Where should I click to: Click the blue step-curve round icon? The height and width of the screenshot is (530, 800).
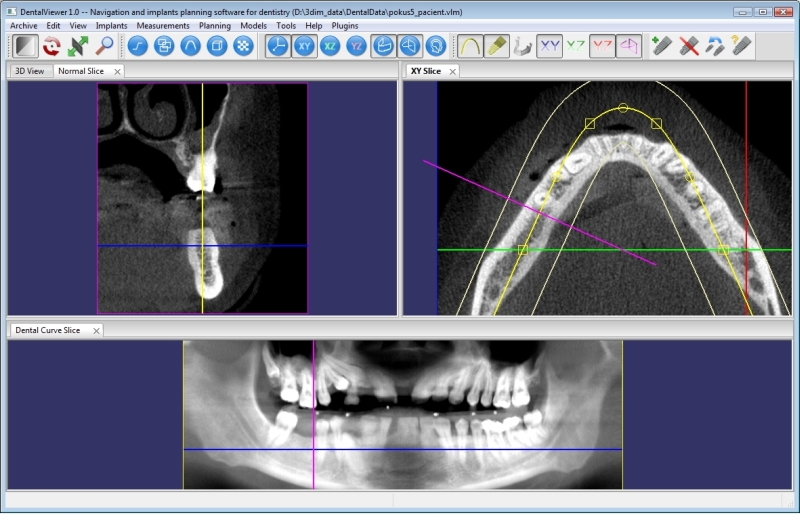[138, 46]
